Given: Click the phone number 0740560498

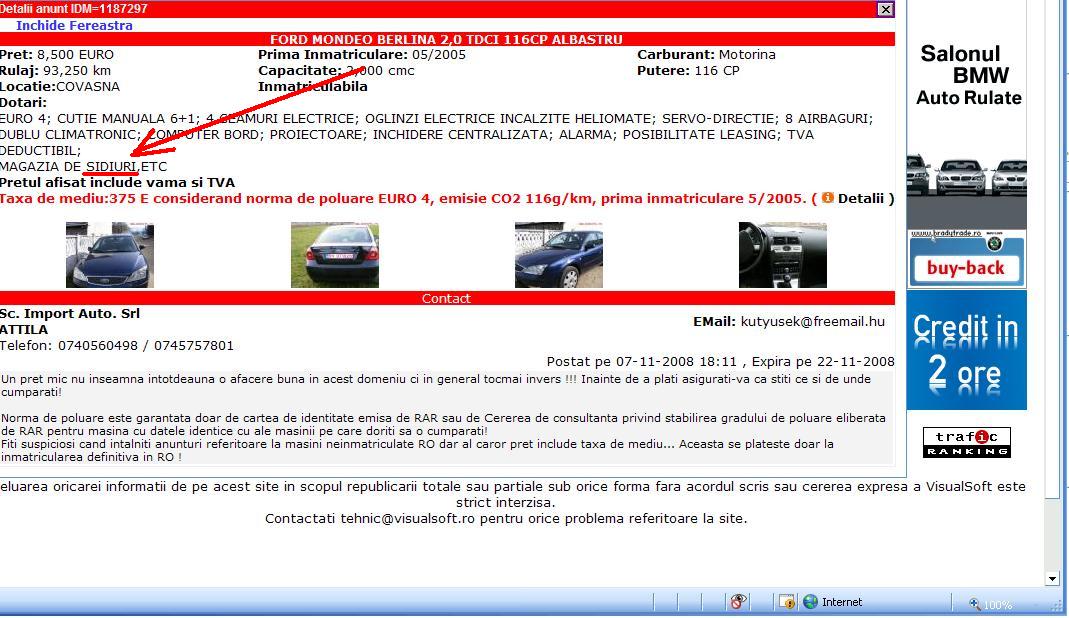Looking at the screenshot, I should tap(97, 346).
